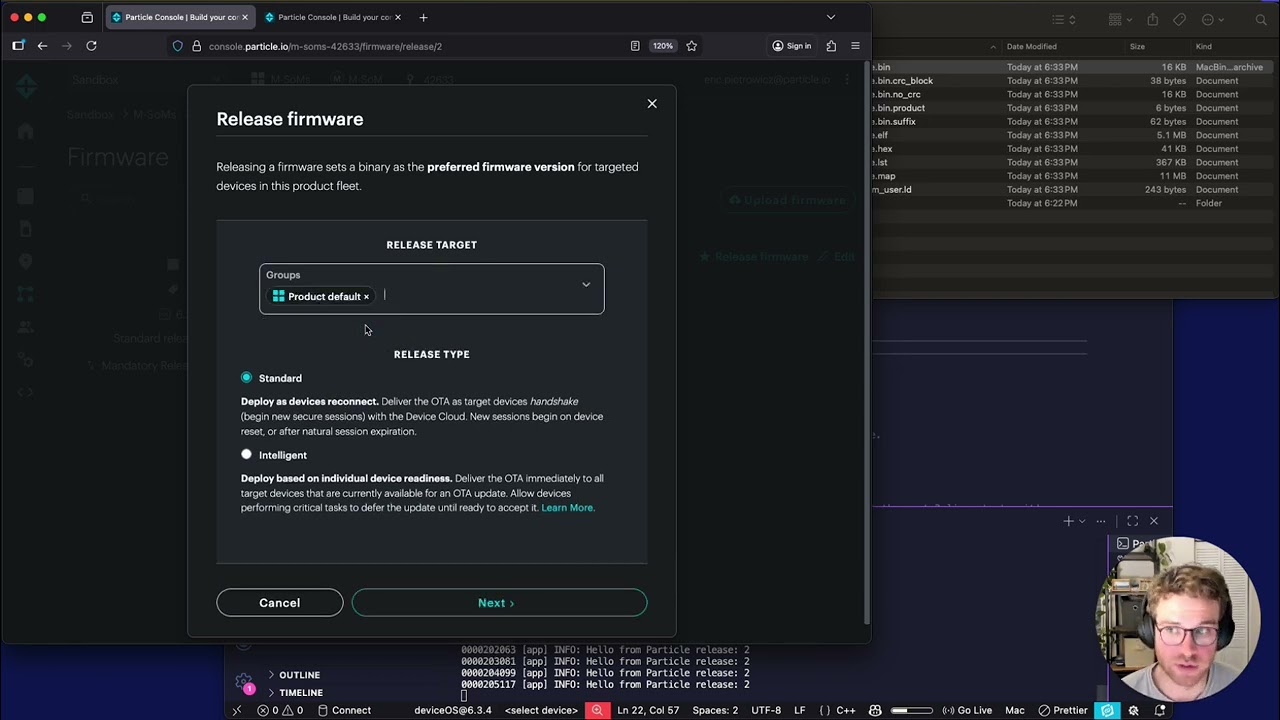This screenshot has width=1280, height=720.
Task: Click the red search status bar icon
Action: pos(597,710)
